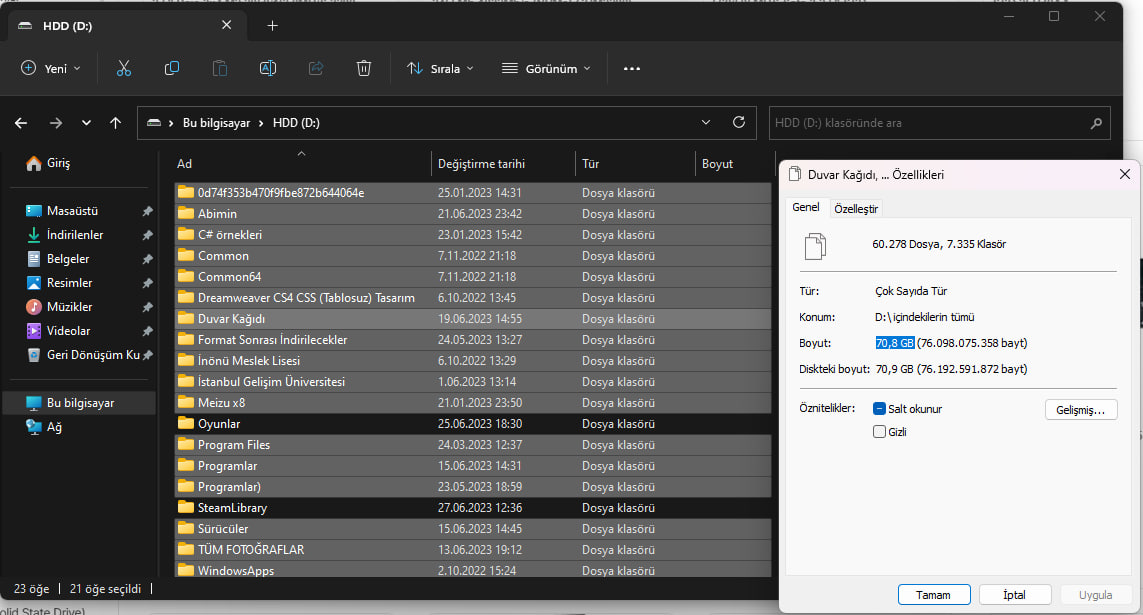Select Bu bilgisayar in navigation pane
Image resolution: width=1143 pixels, height=615 pixels.
(80, 403)
